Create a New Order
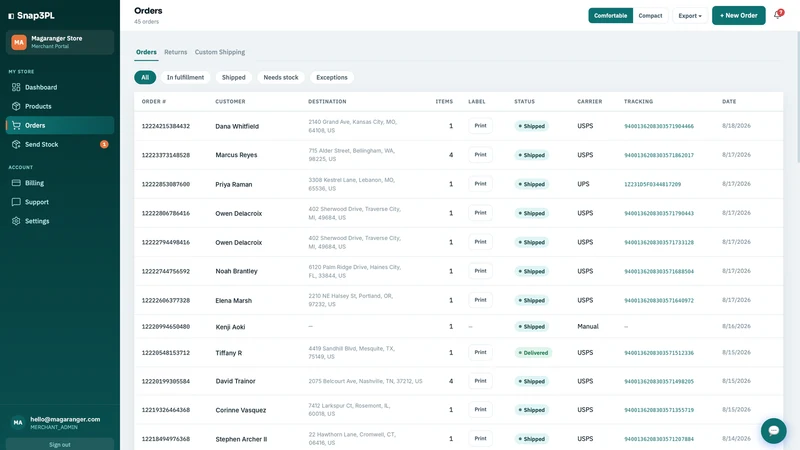This screenshot has height=450, width=800. [x=738, y=15]
